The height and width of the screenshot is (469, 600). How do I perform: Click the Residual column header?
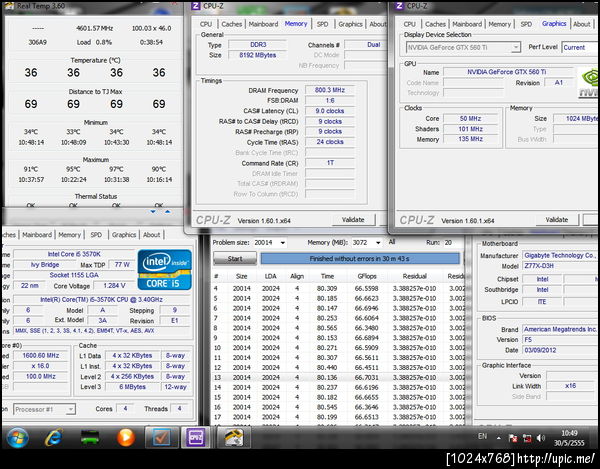coord(414,276)
